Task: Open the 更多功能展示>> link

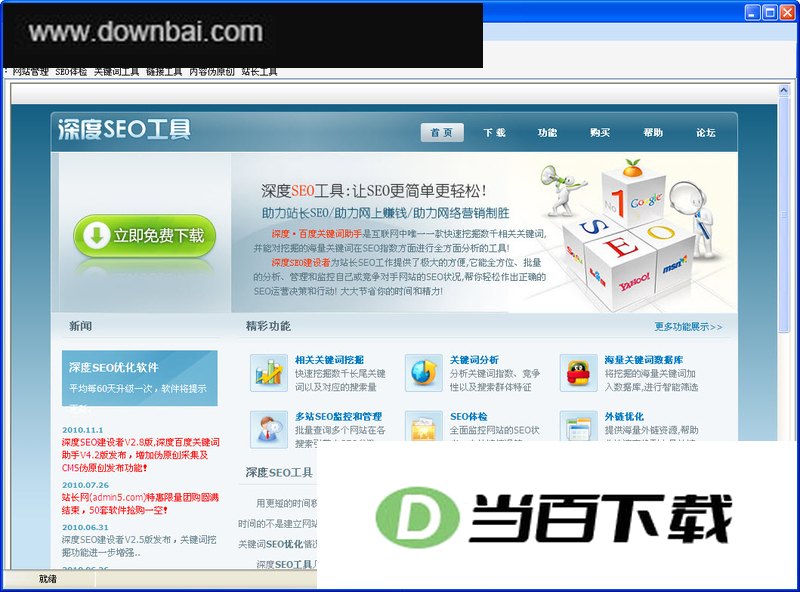Action: [688, 327]
